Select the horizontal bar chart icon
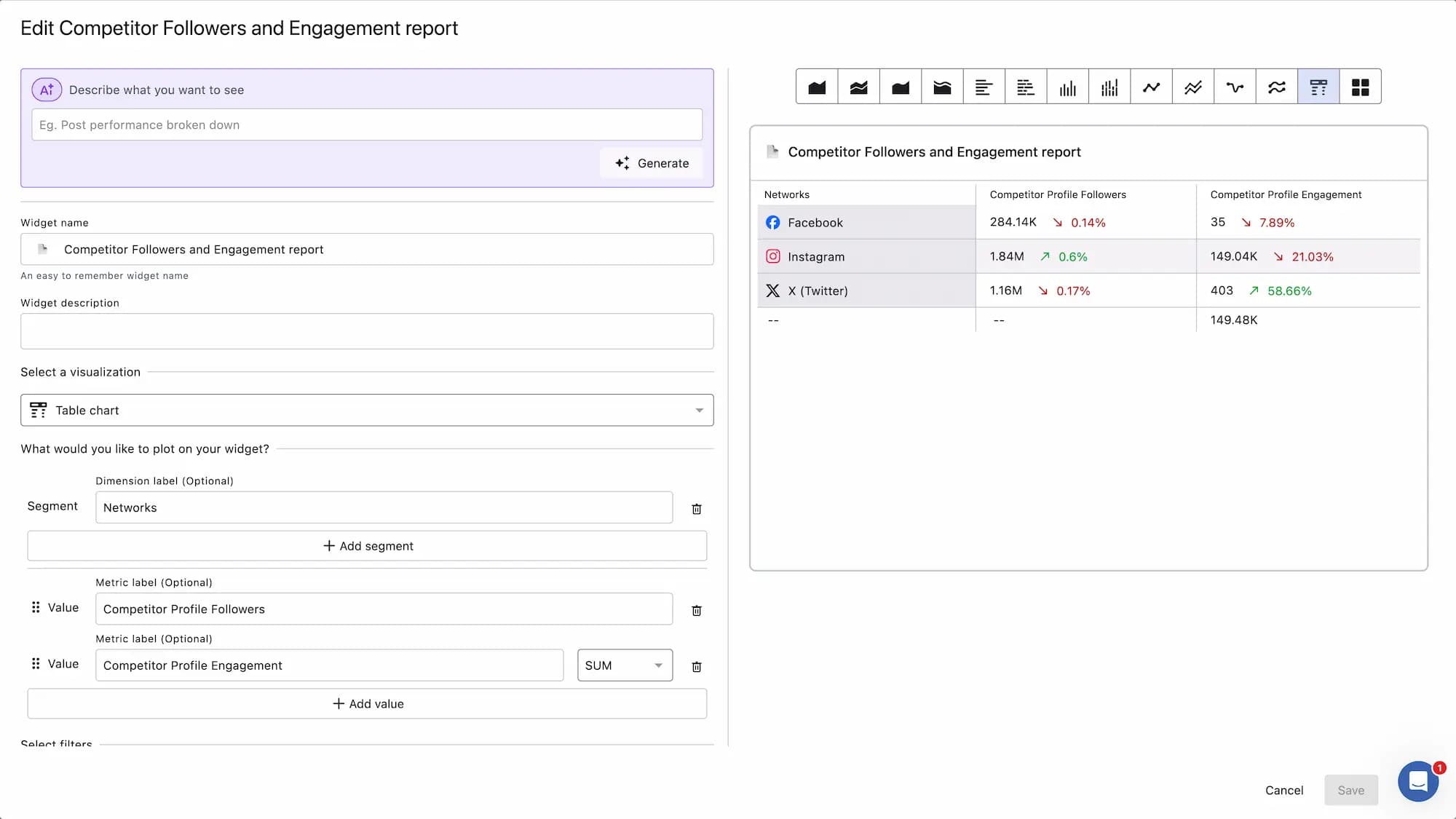This screenshot has height=819, width=1456. click(984, 87)
